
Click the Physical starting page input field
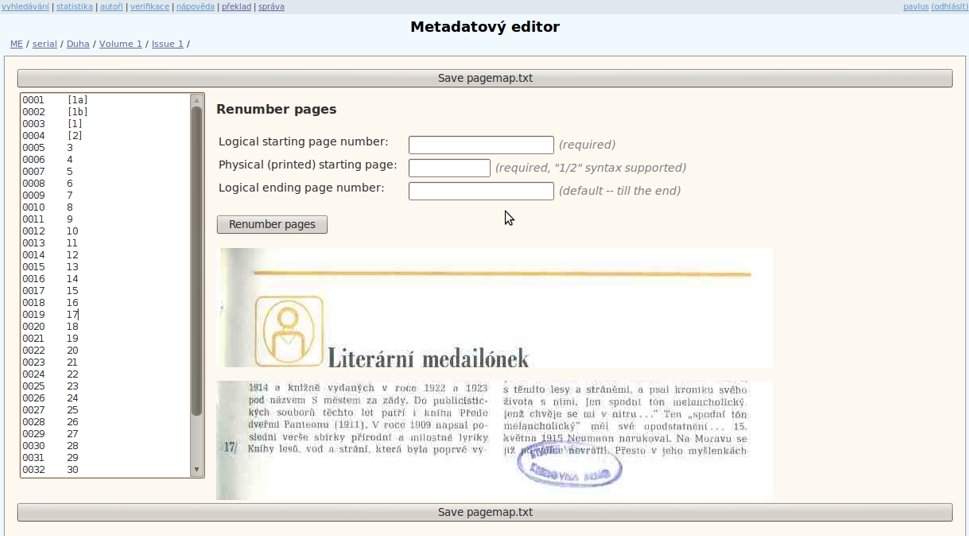449,168
